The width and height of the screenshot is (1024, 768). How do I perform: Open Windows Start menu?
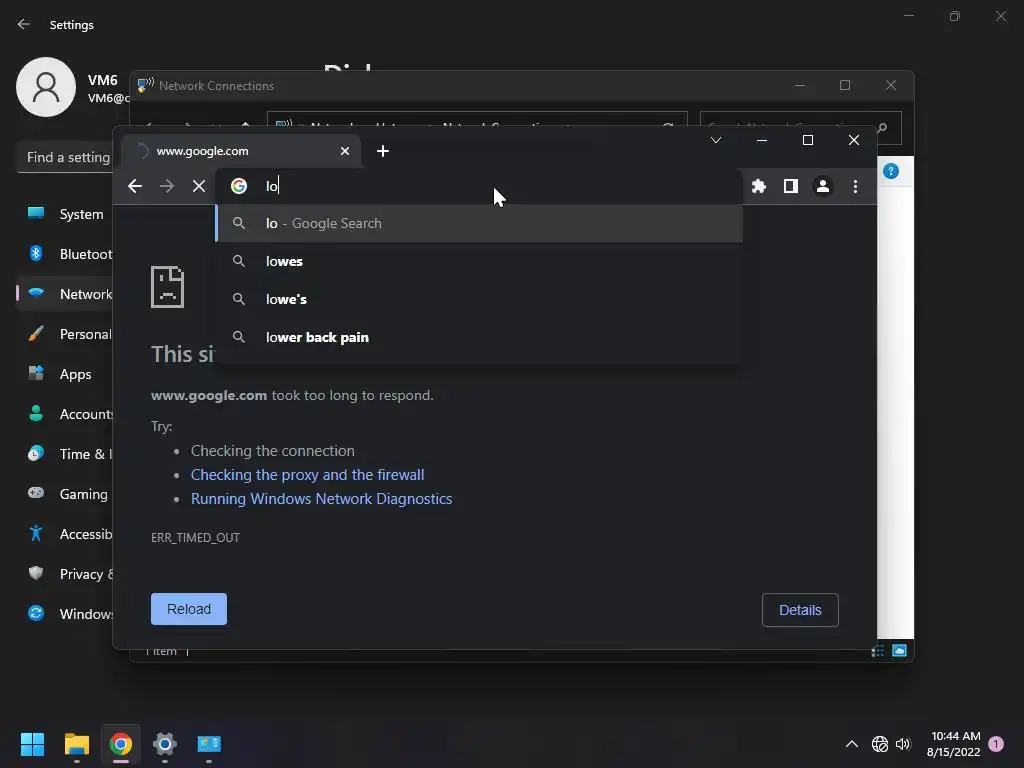32,744
